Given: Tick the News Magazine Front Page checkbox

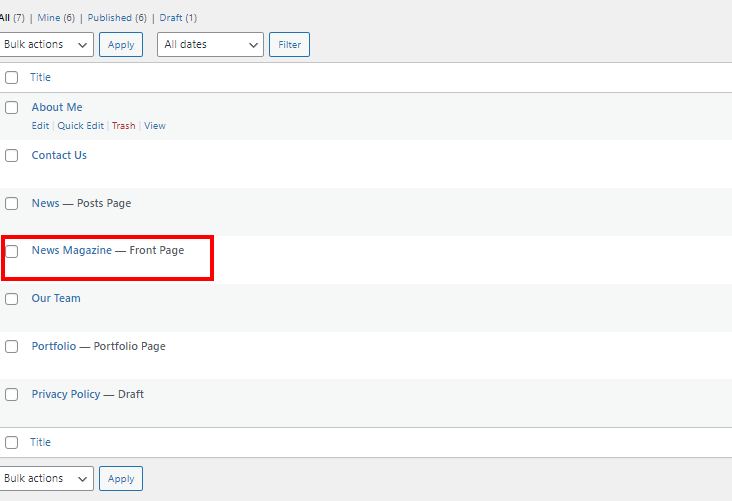Looking at the screenshot, I should 11,251.
